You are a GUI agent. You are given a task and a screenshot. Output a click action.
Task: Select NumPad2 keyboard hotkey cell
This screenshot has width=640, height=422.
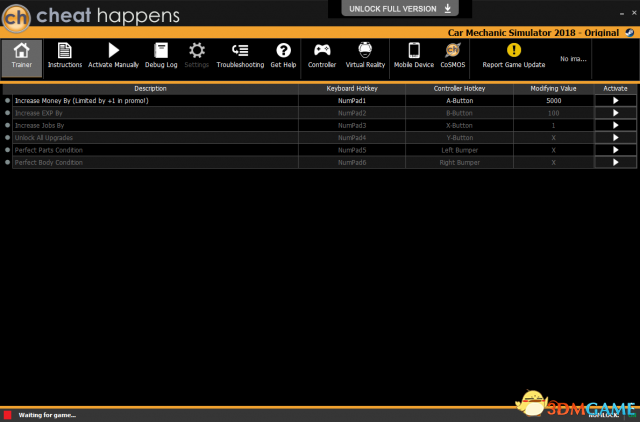(352, 113)
